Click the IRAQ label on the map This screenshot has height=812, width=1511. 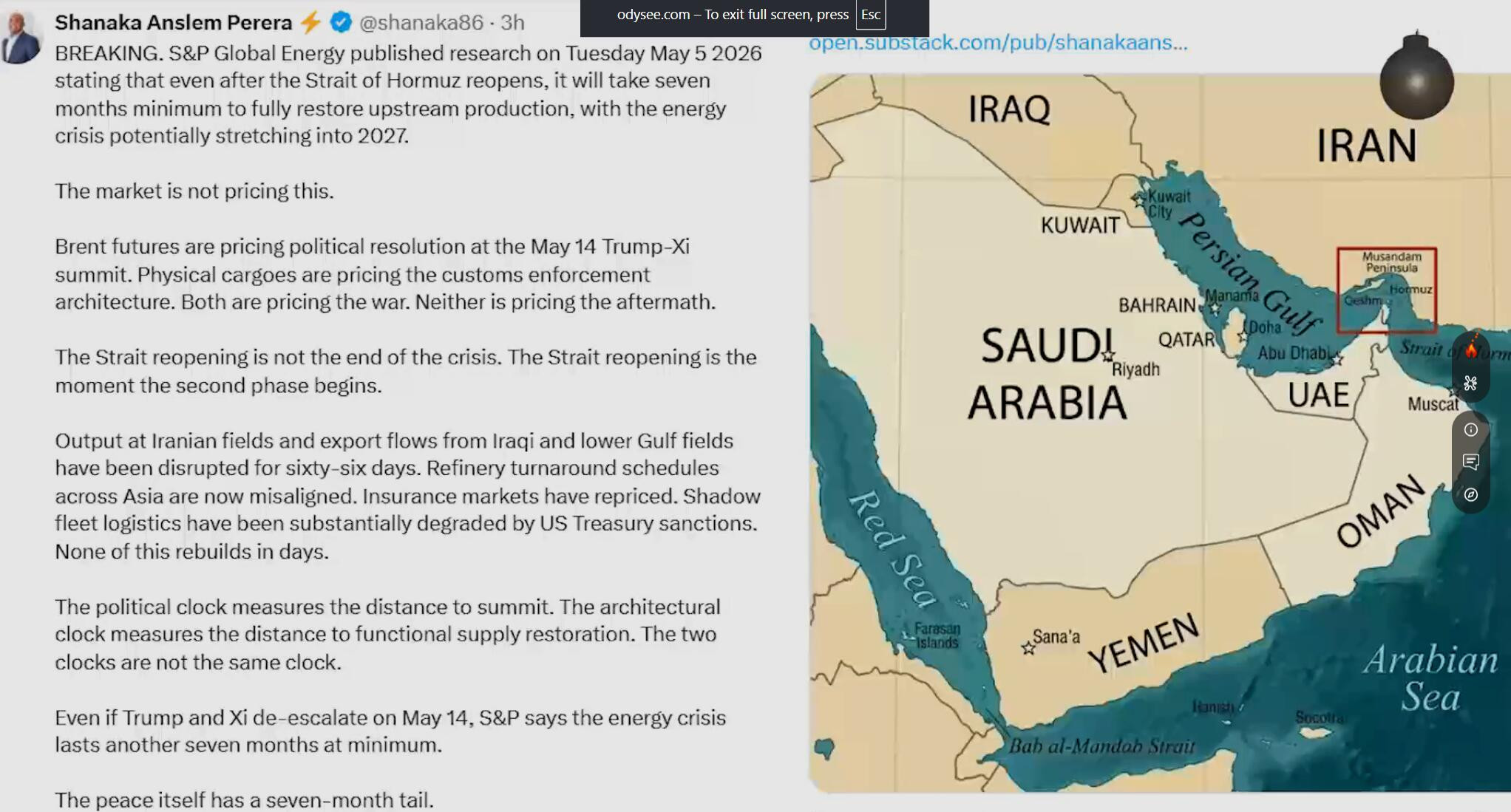1009,109
